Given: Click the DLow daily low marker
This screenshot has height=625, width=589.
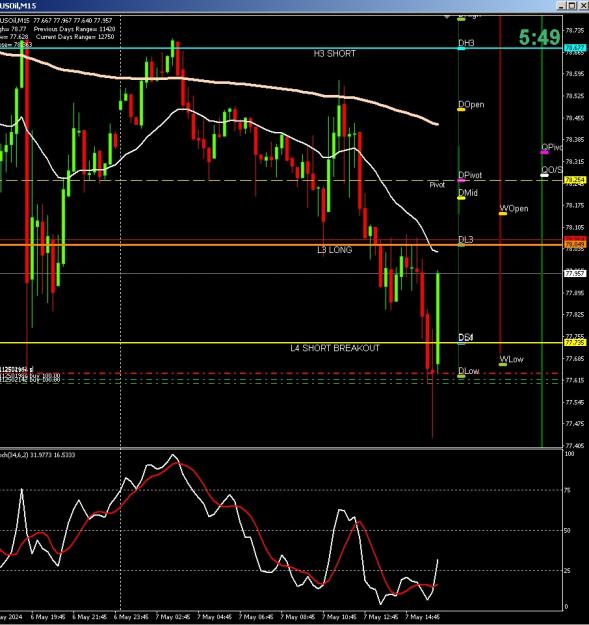Looking at the screenshot, I should point(461,376).
